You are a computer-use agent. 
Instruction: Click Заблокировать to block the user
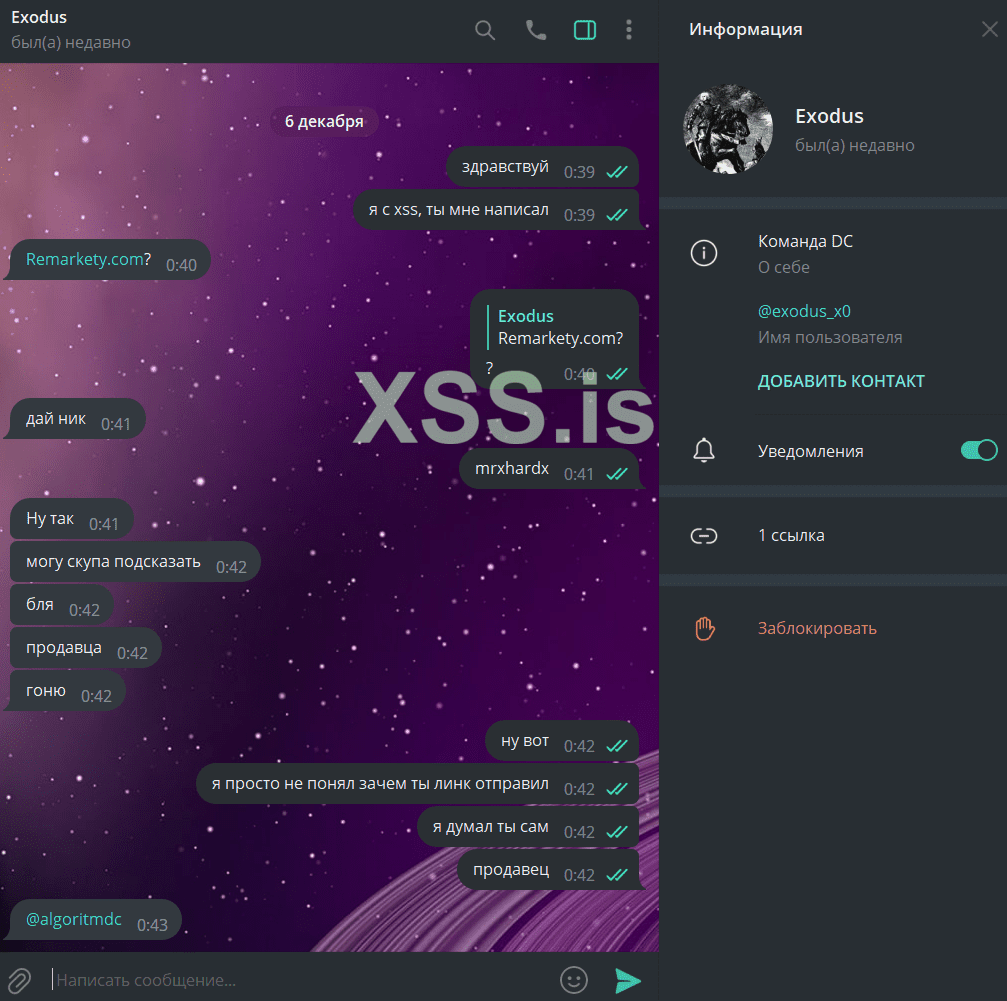(x=817, y=629)
